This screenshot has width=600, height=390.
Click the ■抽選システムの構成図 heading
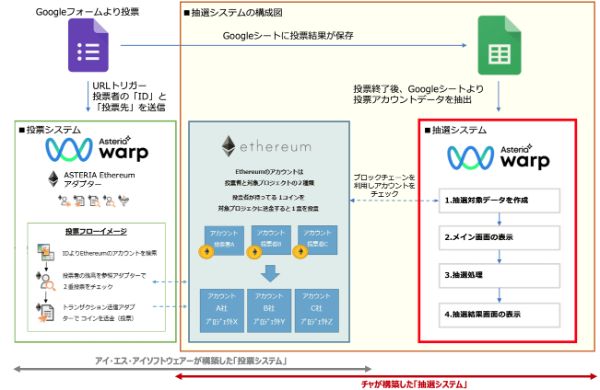[x=233, y=13]
